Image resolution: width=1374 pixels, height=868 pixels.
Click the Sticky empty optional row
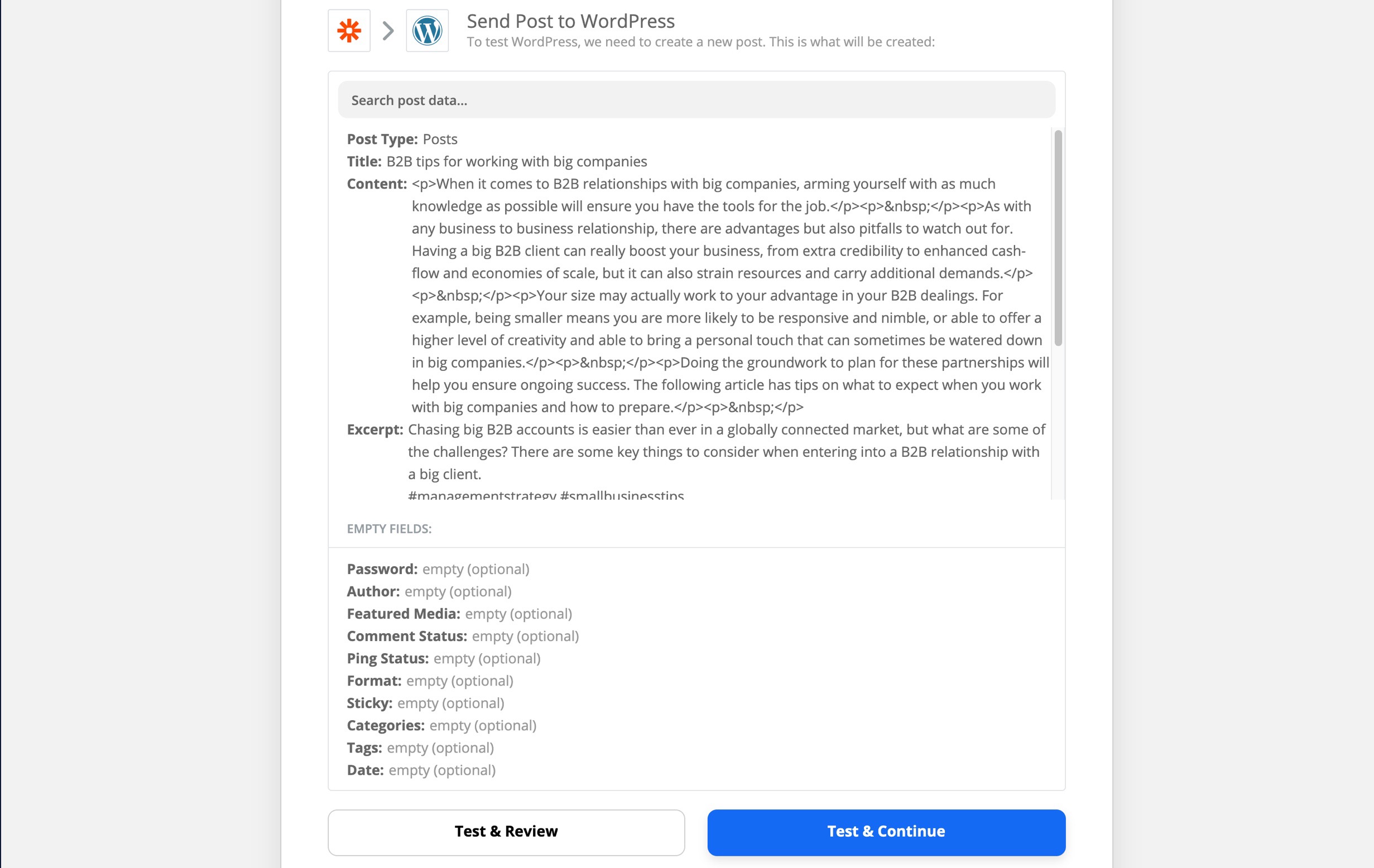click(x=426, y=703)
